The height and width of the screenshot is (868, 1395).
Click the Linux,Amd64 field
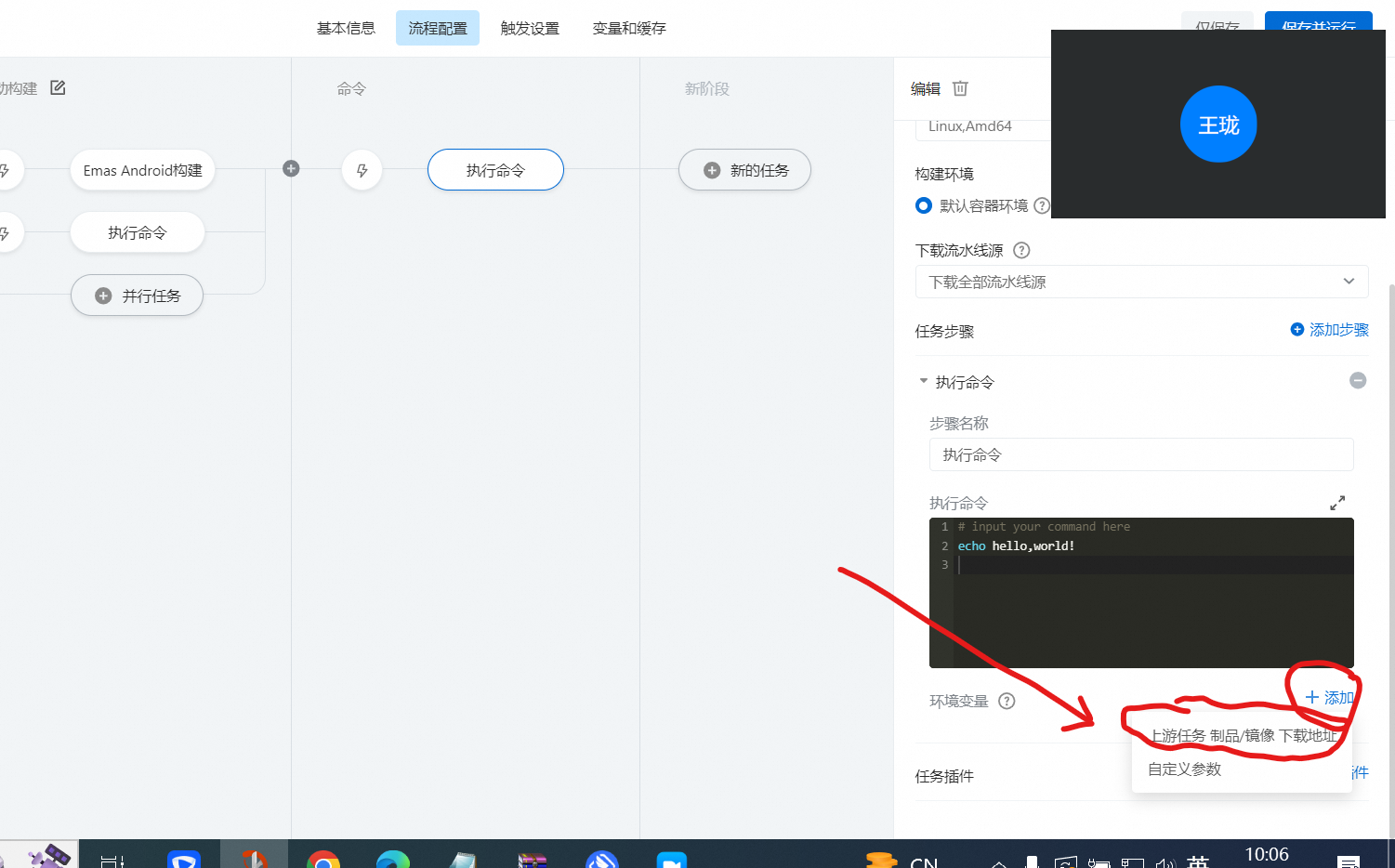pos(983,126)
